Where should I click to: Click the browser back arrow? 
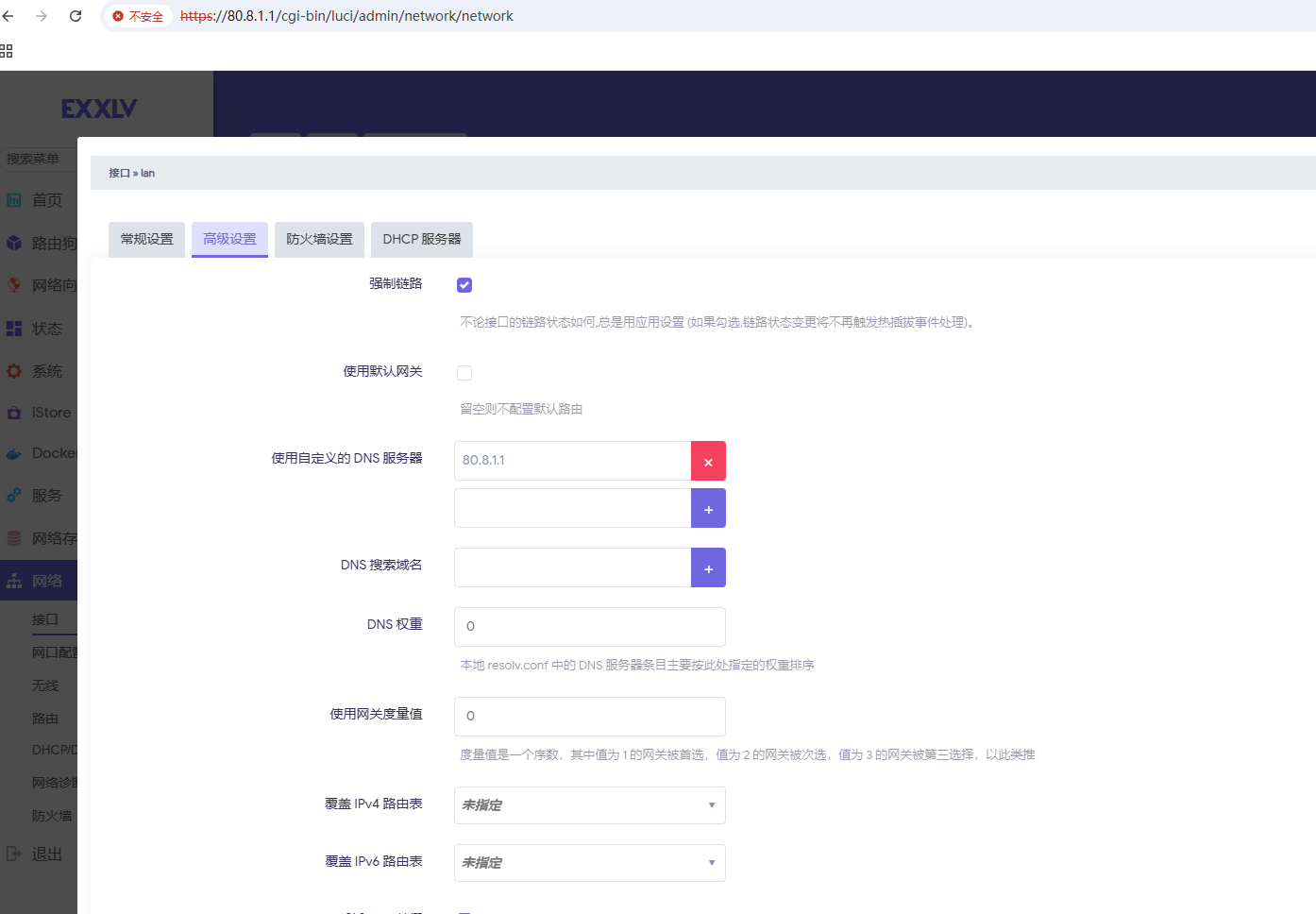(x=8, y=16)
